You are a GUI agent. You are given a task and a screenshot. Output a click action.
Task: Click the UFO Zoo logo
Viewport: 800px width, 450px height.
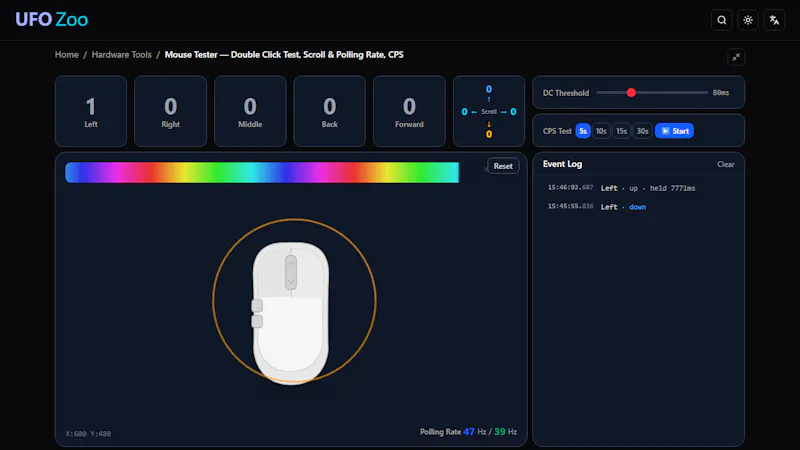(52, 19)
